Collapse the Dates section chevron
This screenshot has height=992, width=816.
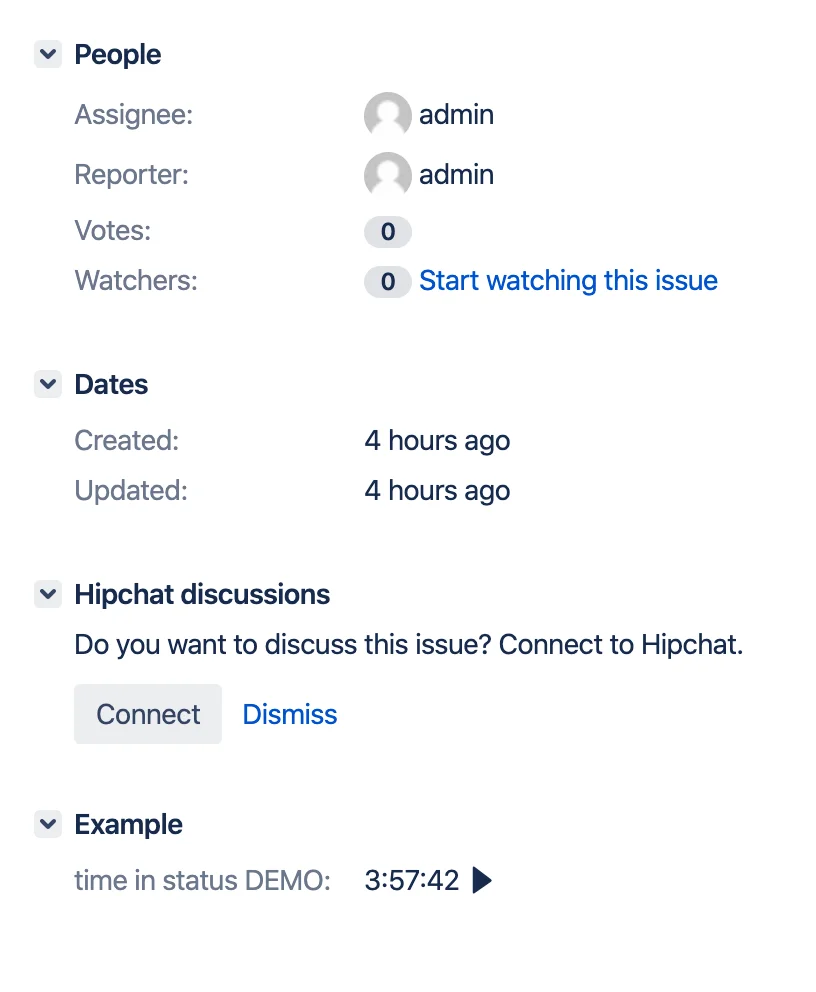pyautogui.click(x=47, y=384)
